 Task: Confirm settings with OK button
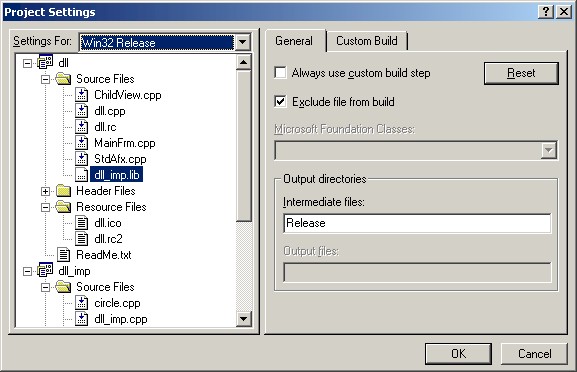[x=458, y=354]
